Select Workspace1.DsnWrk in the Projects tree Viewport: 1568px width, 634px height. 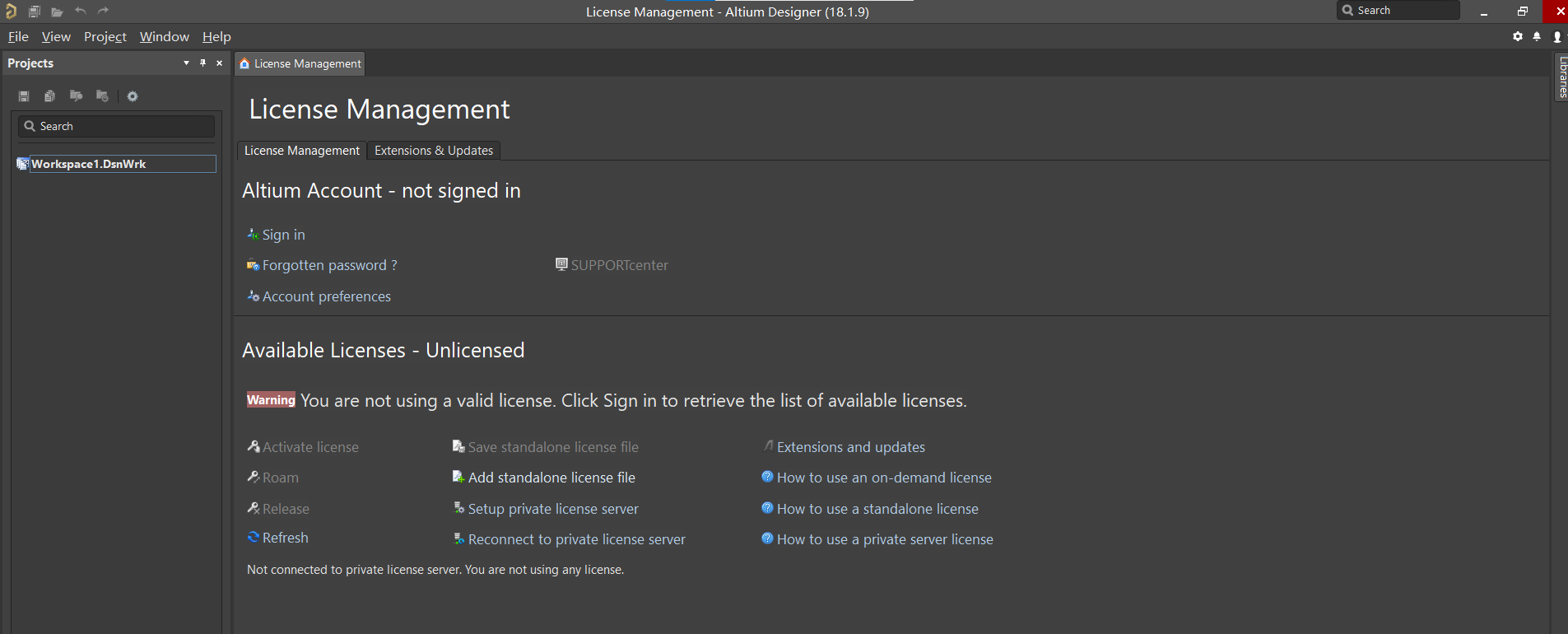(89, 164)
